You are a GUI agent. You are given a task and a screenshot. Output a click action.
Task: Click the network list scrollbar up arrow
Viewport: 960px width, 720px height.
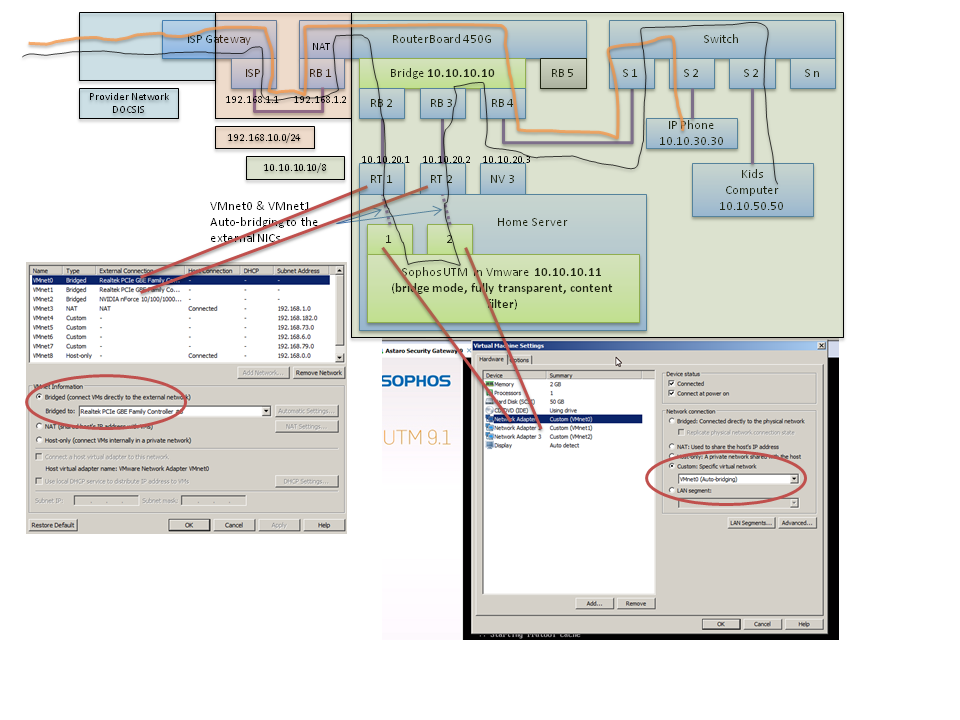coord(339,271)
